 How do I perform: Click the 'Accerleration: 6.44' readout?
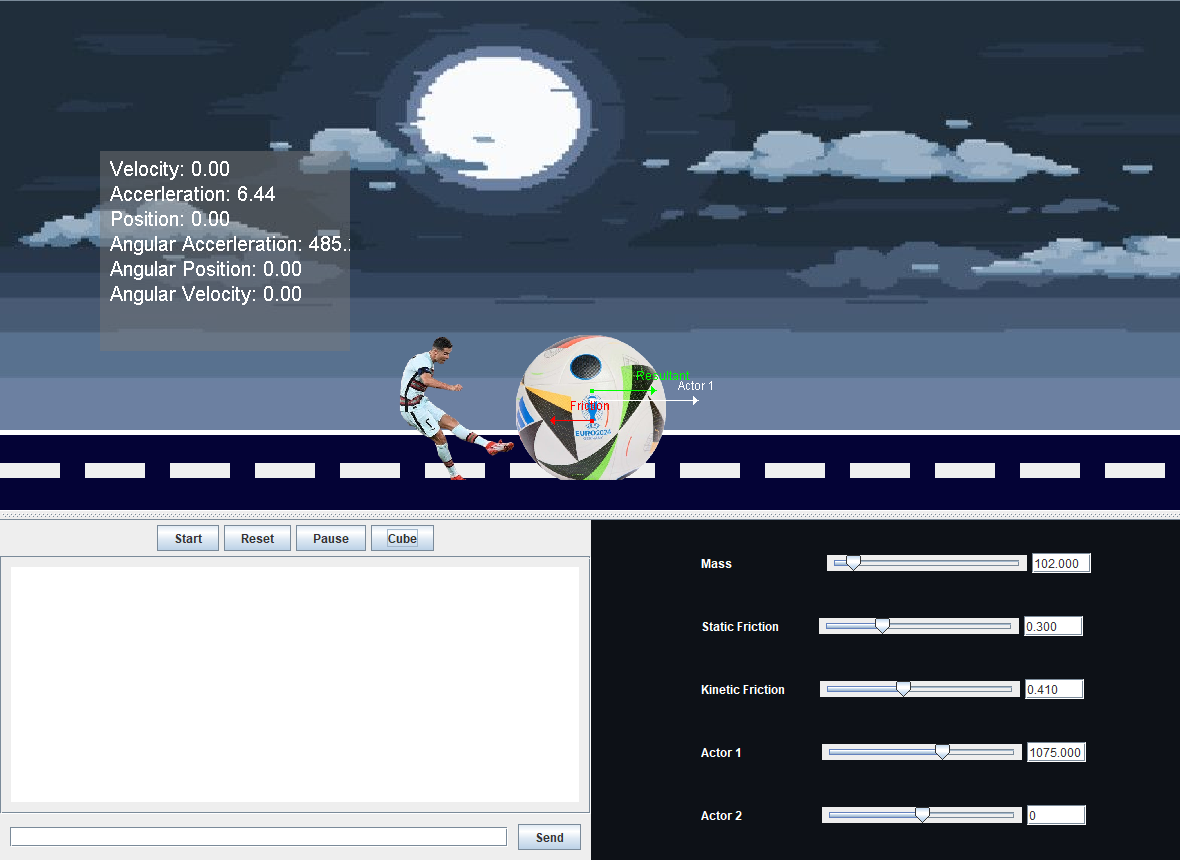(x=193, y=194)
